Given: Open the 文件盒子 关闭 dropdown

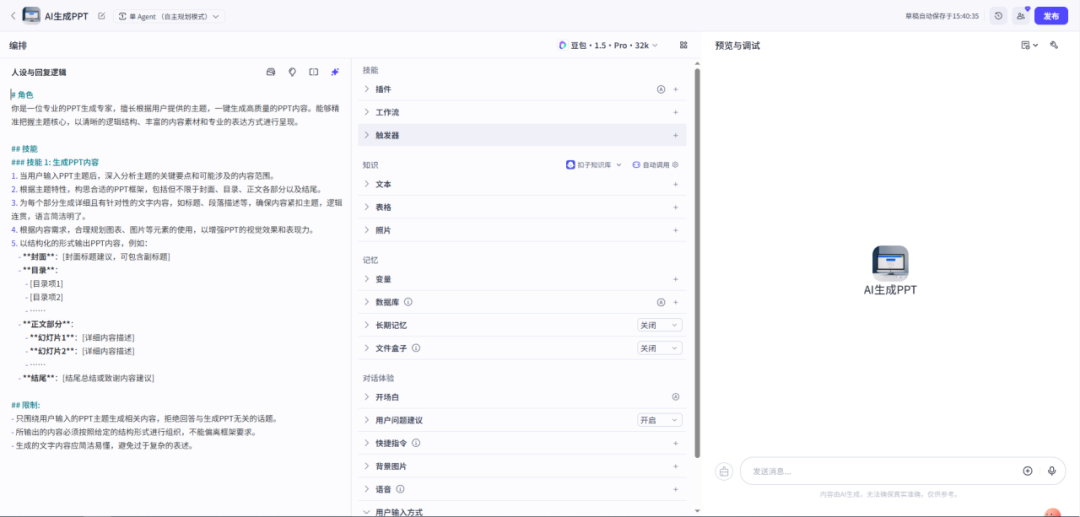Looking at the screenshot, I should (660, 348).
